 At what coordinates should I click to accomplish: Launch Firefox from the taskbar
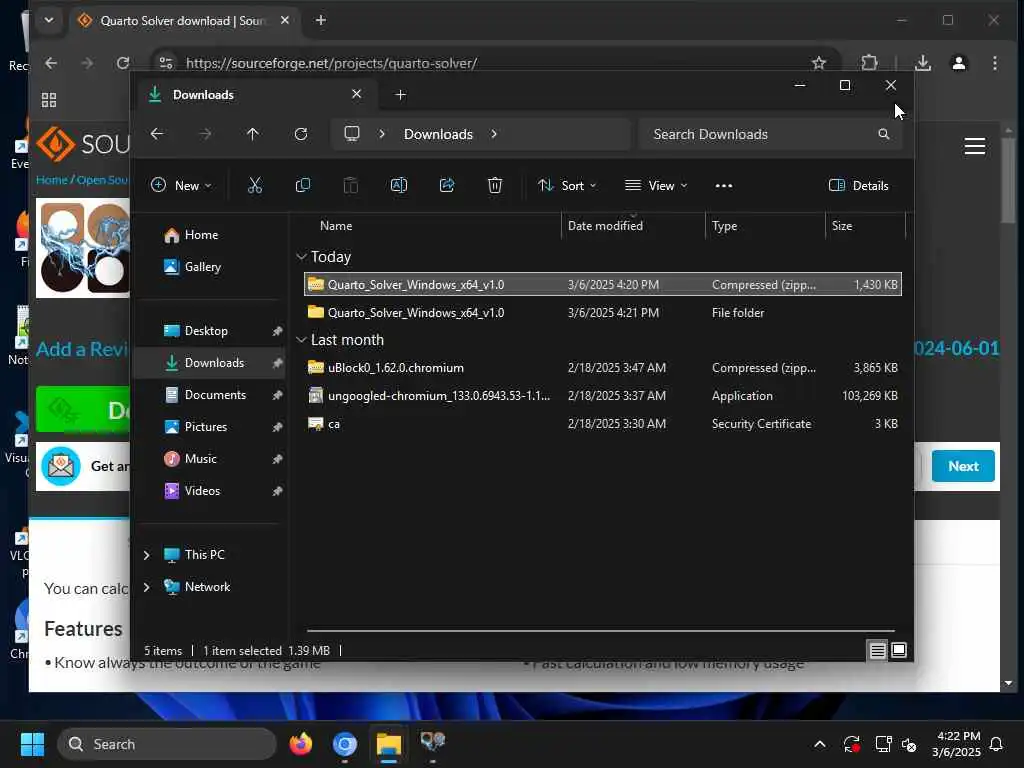click(301, 744)
